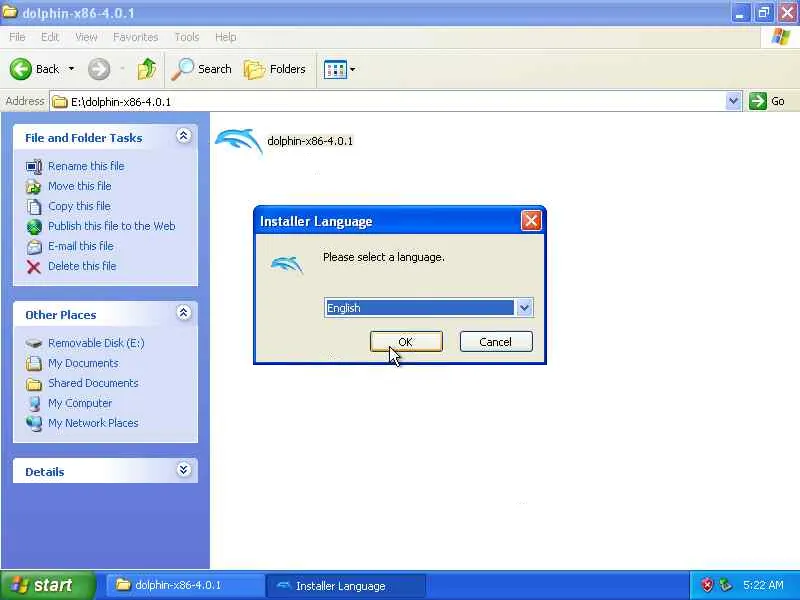800x600 pixels.
Task: Click the red security shield tray icon
Action: pos(707,585)
